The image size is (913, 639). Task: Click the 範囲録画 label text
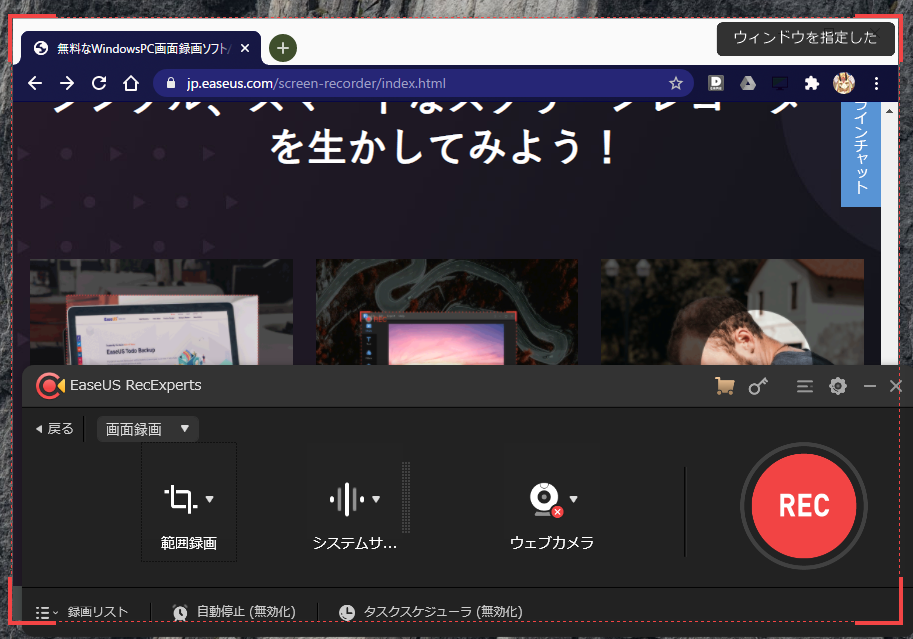point(189,543)
